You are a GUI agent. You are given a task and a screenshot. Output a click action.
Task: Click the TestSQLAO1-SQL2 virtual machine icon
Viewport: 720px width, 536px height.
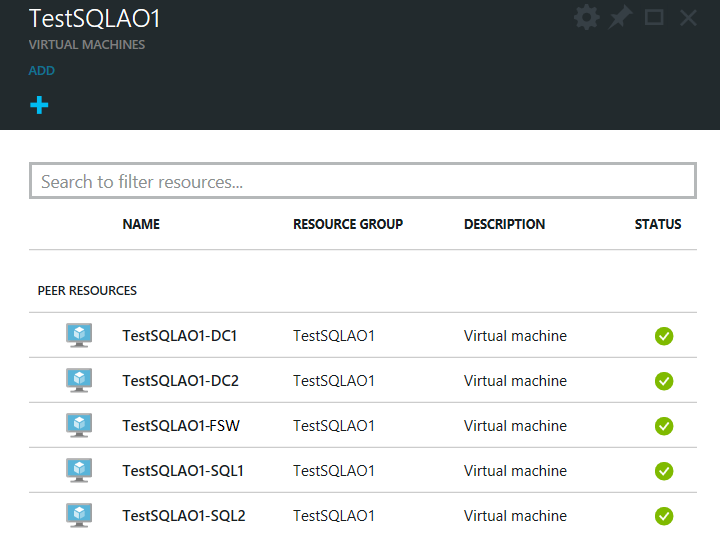[79, 515]
